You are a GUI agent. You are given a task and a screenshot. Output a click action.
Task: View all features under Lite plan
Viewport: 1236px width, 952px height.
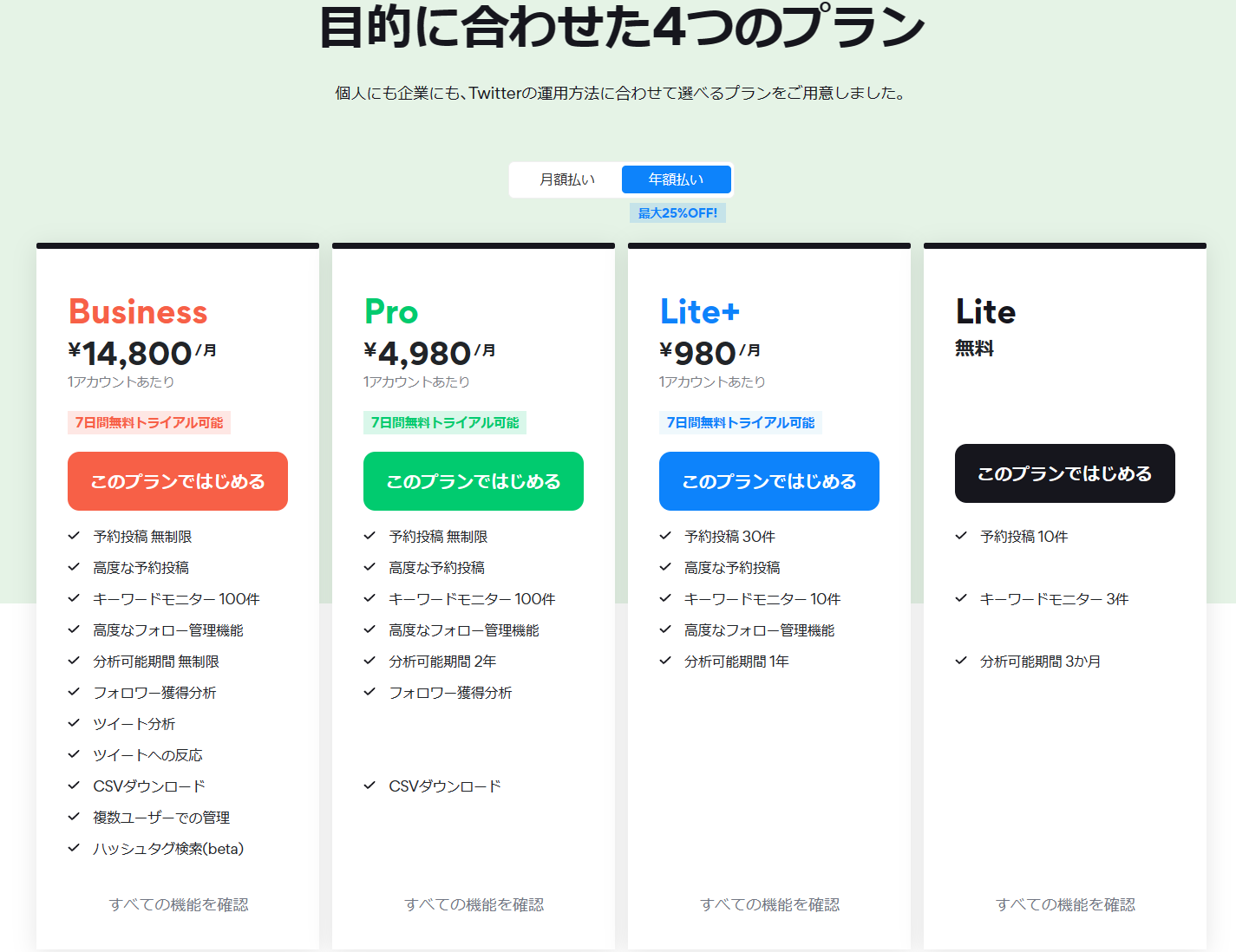[x=1066, y=904]
